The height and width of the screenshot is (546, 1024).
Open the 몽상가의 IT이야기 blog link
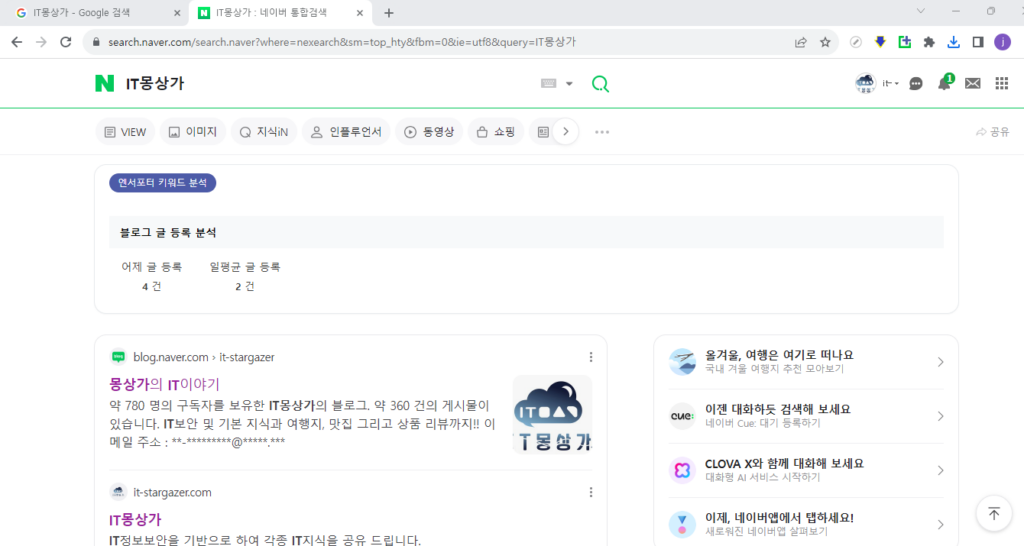coord(165,385)
